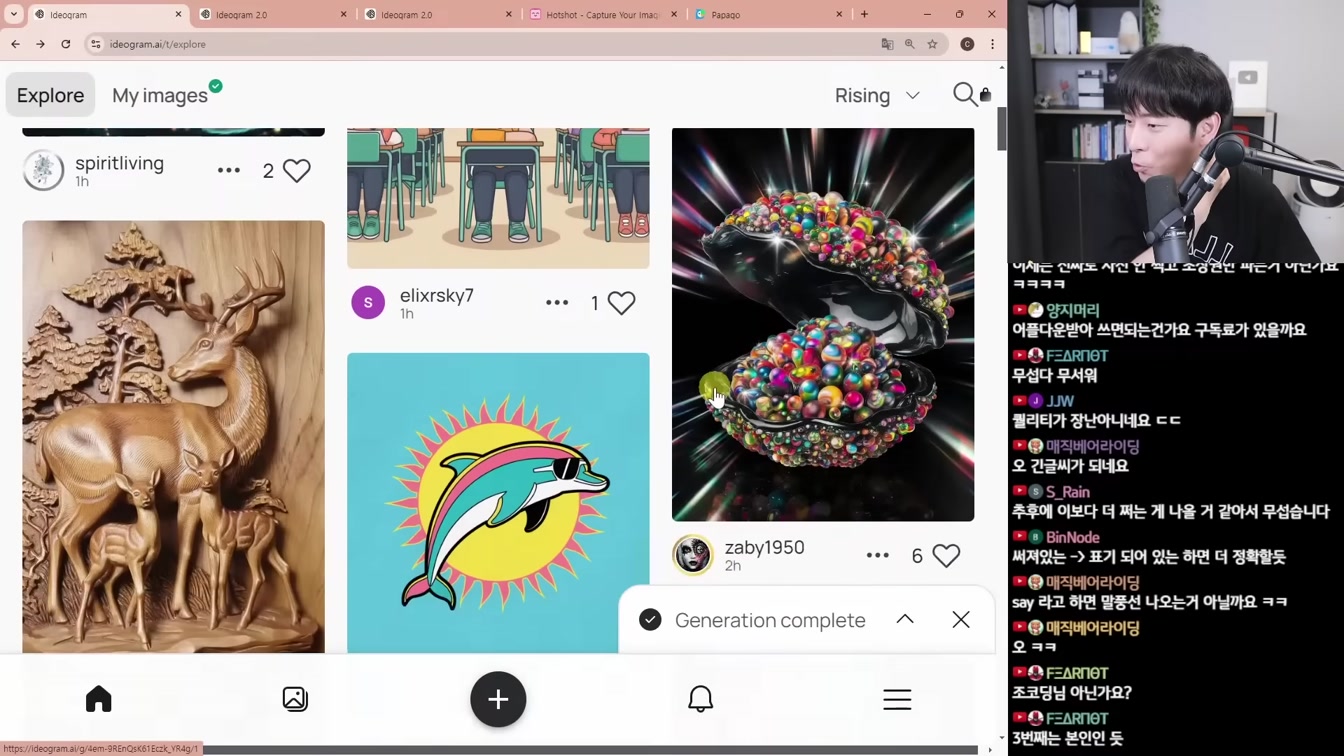Click chat username 양지머리
The width and height of the screenshot is (1344, 756).
click(1072, 310)
